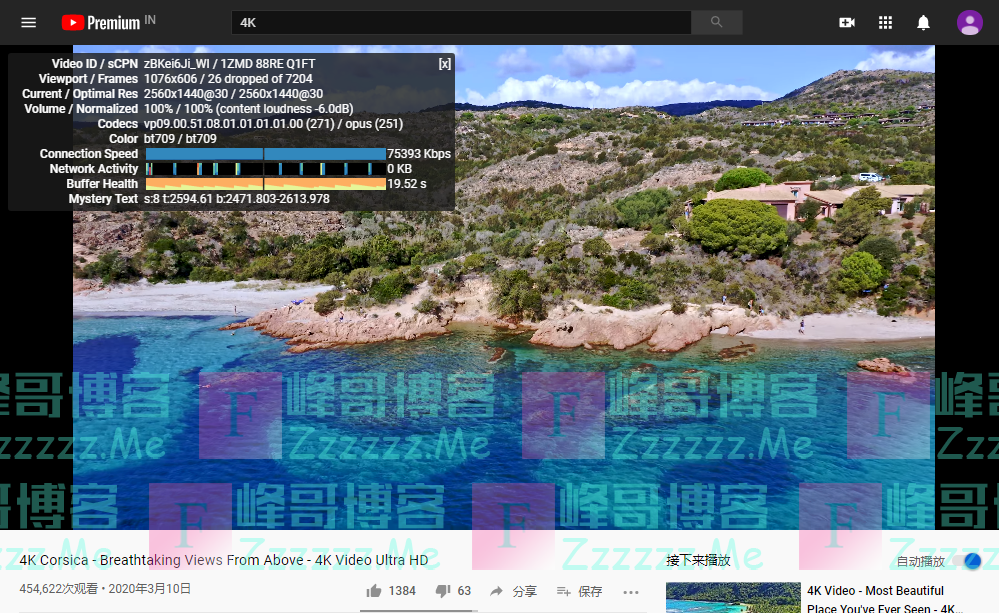
Task: Expand the three-dot more actions menu
Action: (630, 591)
